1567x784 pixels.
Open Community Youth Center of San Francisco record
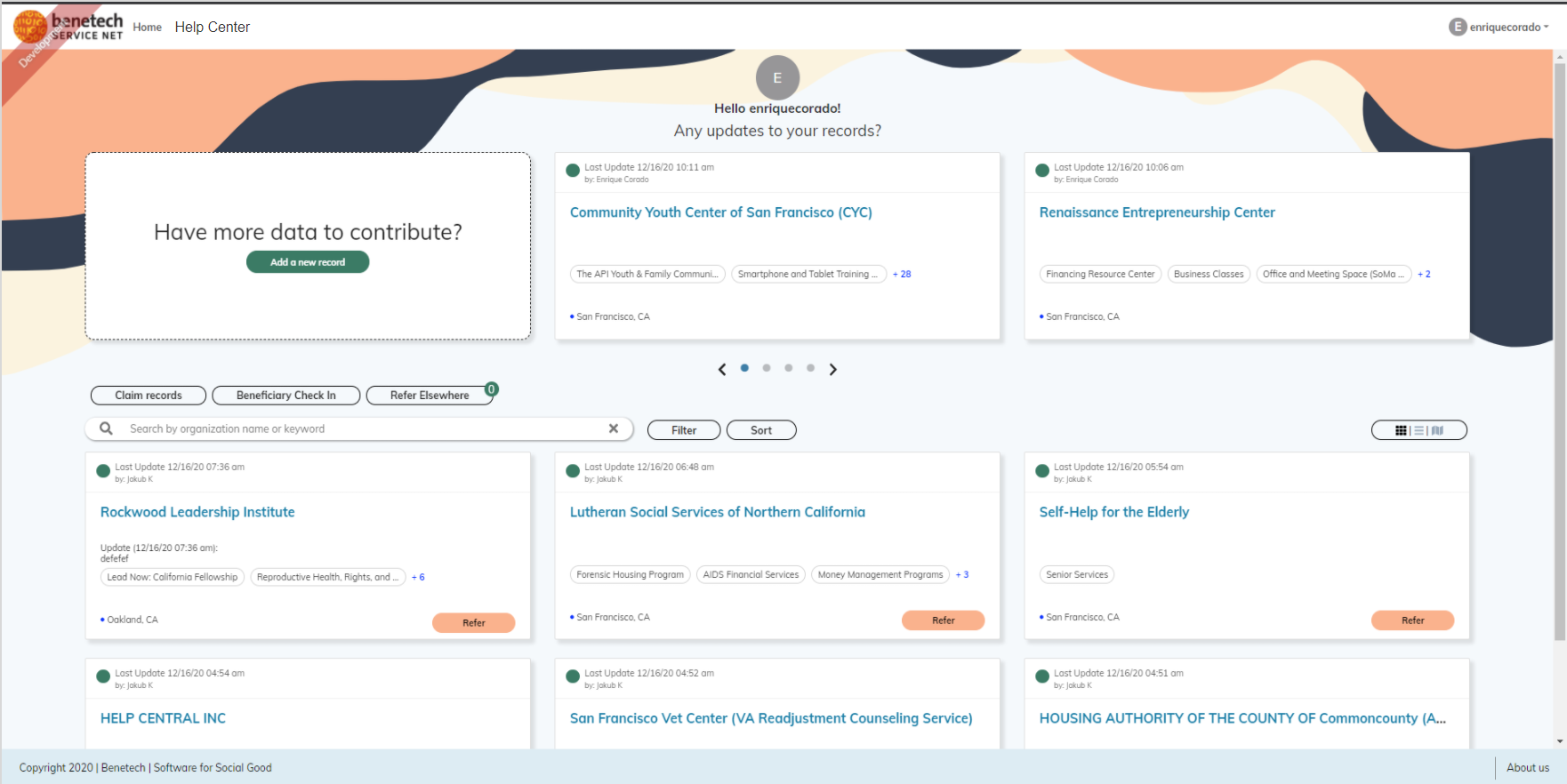pos(721,212)
